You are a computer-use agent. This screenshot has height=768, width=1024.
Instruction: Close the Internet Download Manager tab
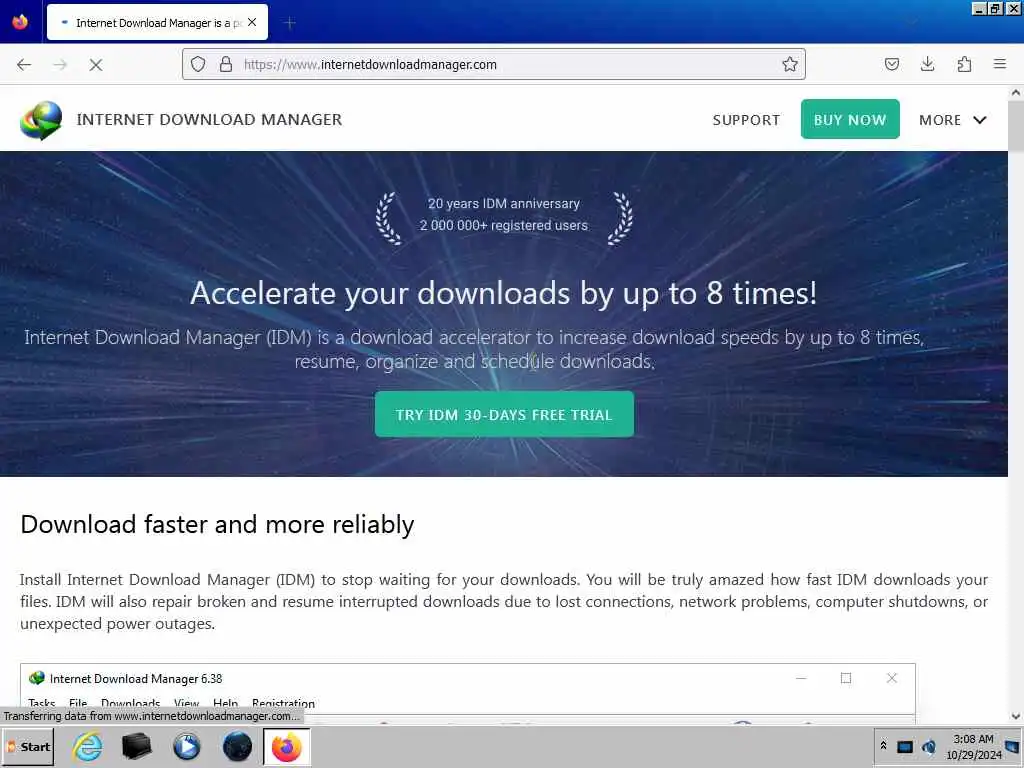click(x=252, y=22)
